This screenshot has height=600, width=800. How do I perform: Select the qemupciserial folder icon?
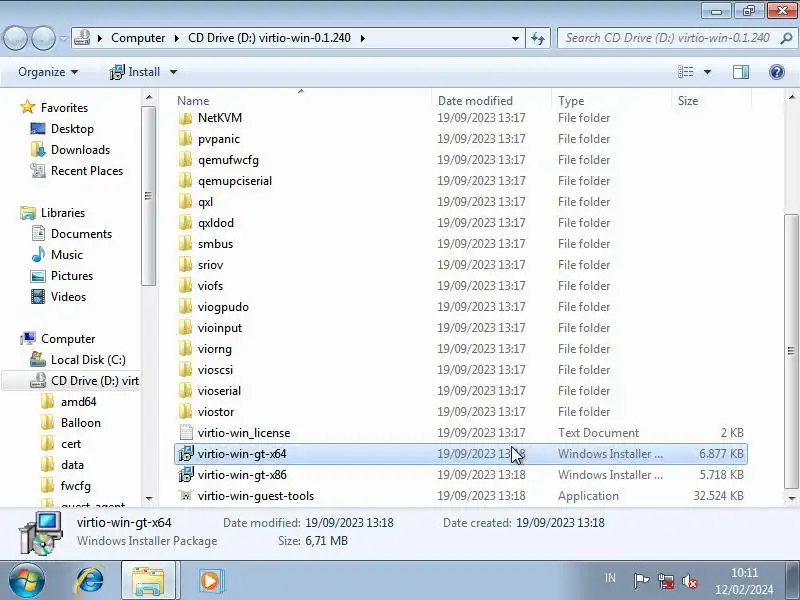(186, 181)
